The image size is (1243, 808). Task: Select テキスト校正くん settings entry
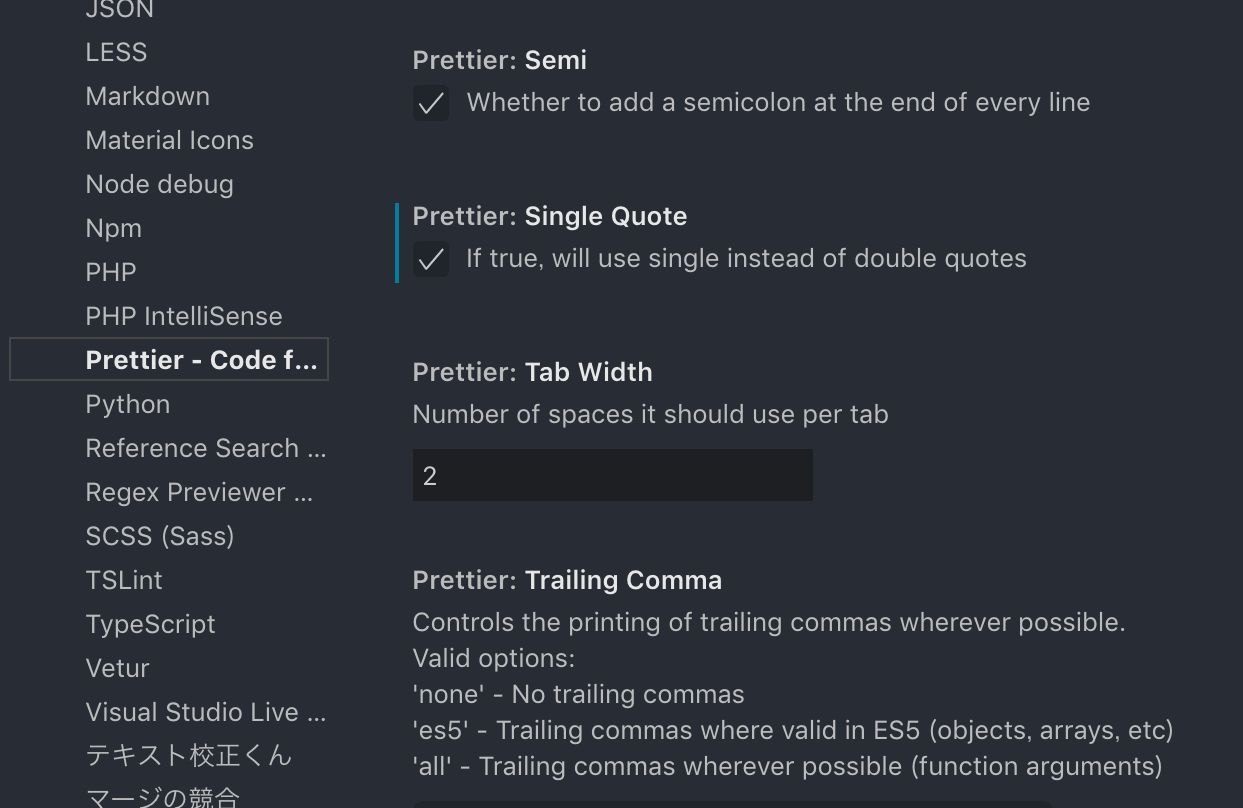(x=189, y=755)
